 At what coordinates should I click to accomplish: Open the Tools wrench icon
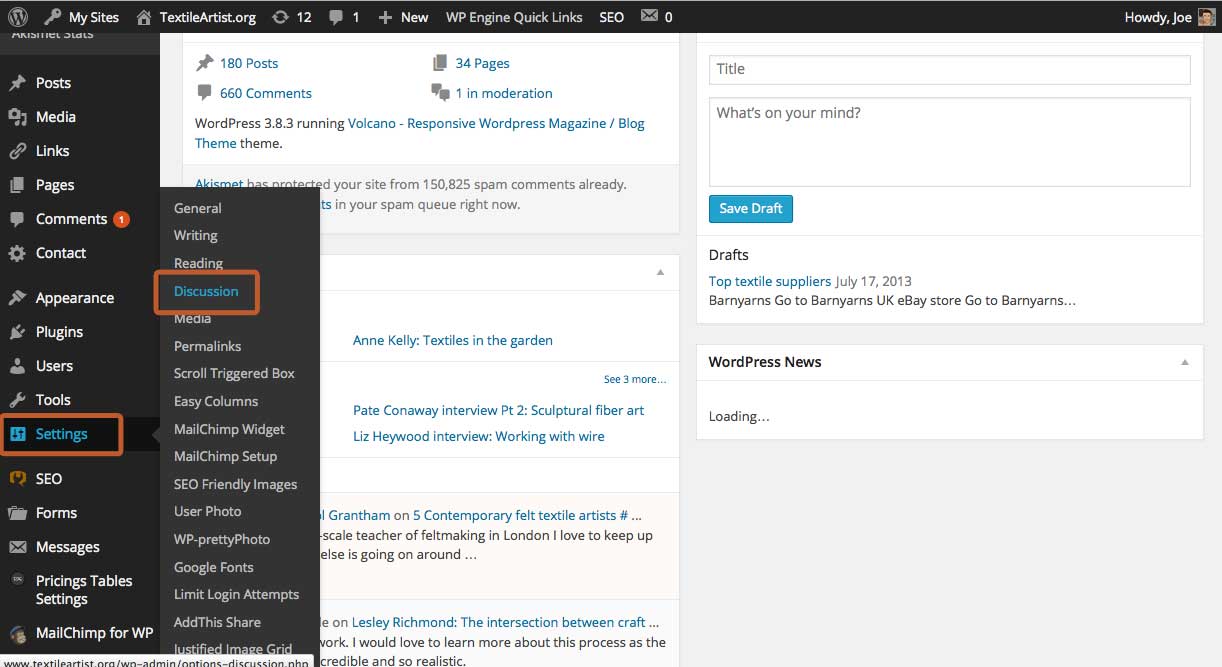(x=17, y=400)
